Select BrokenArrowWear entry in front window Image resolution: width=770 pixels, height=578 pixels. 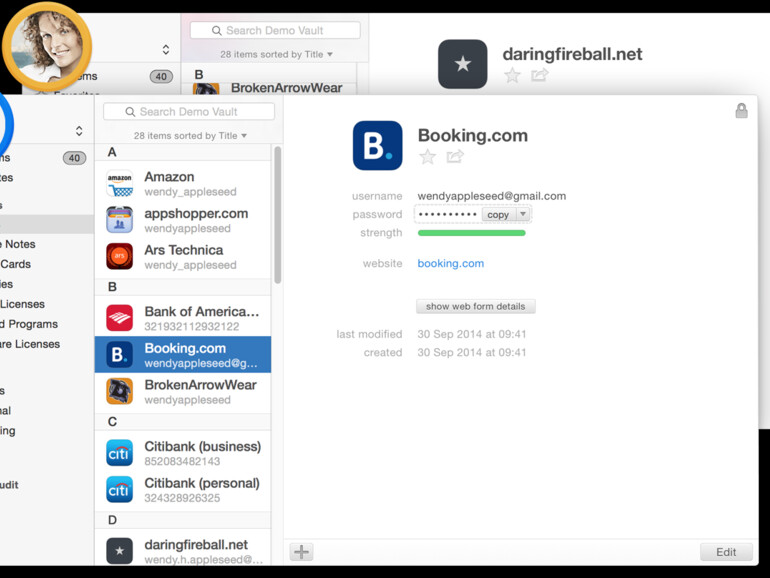tap(183, 391)
